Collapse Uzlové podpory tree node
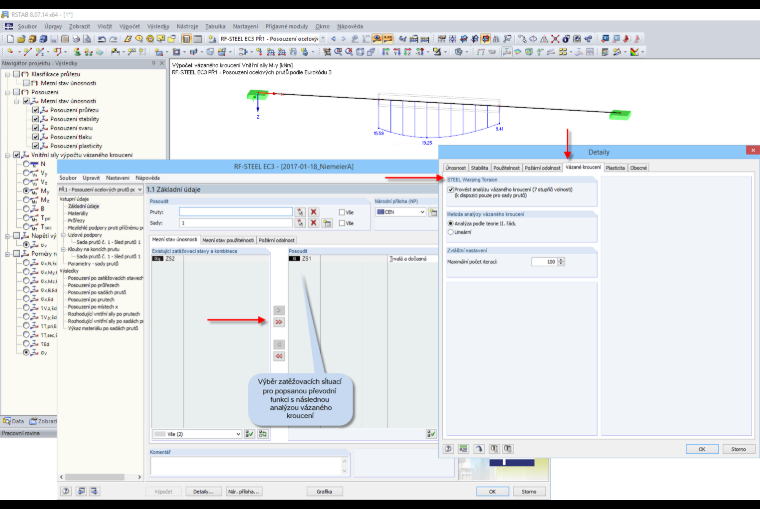The image size is (760, 509). (63, 235)
